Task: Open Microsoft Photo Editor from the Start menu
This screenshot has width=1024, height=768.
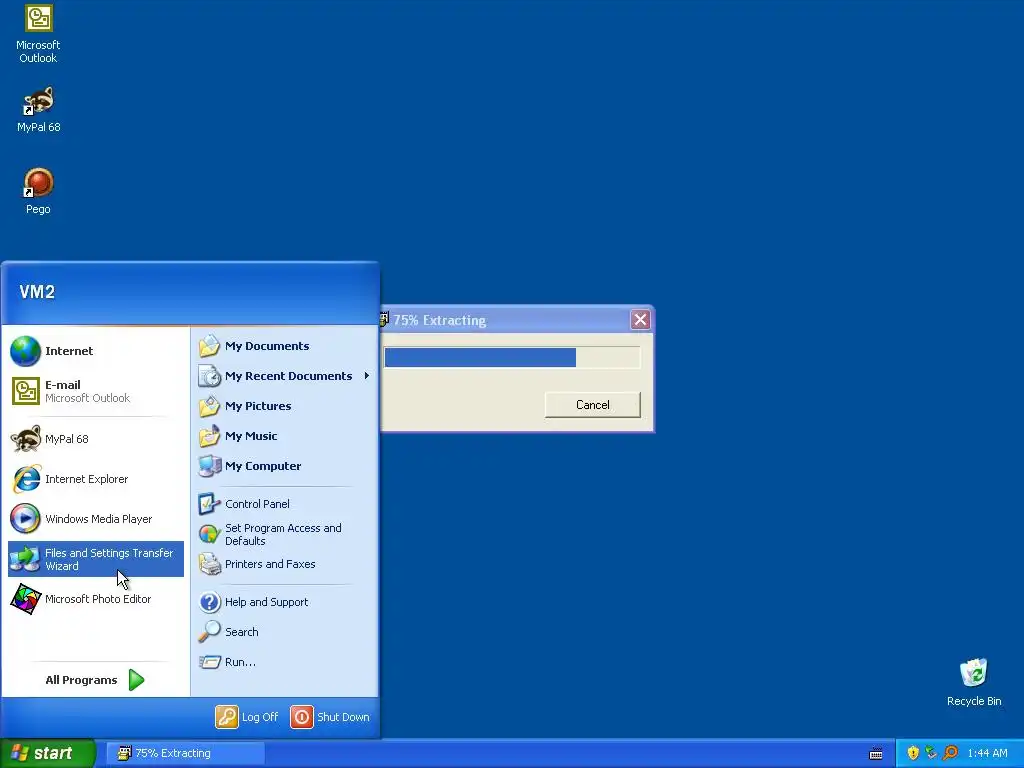Action: point(96,599)
